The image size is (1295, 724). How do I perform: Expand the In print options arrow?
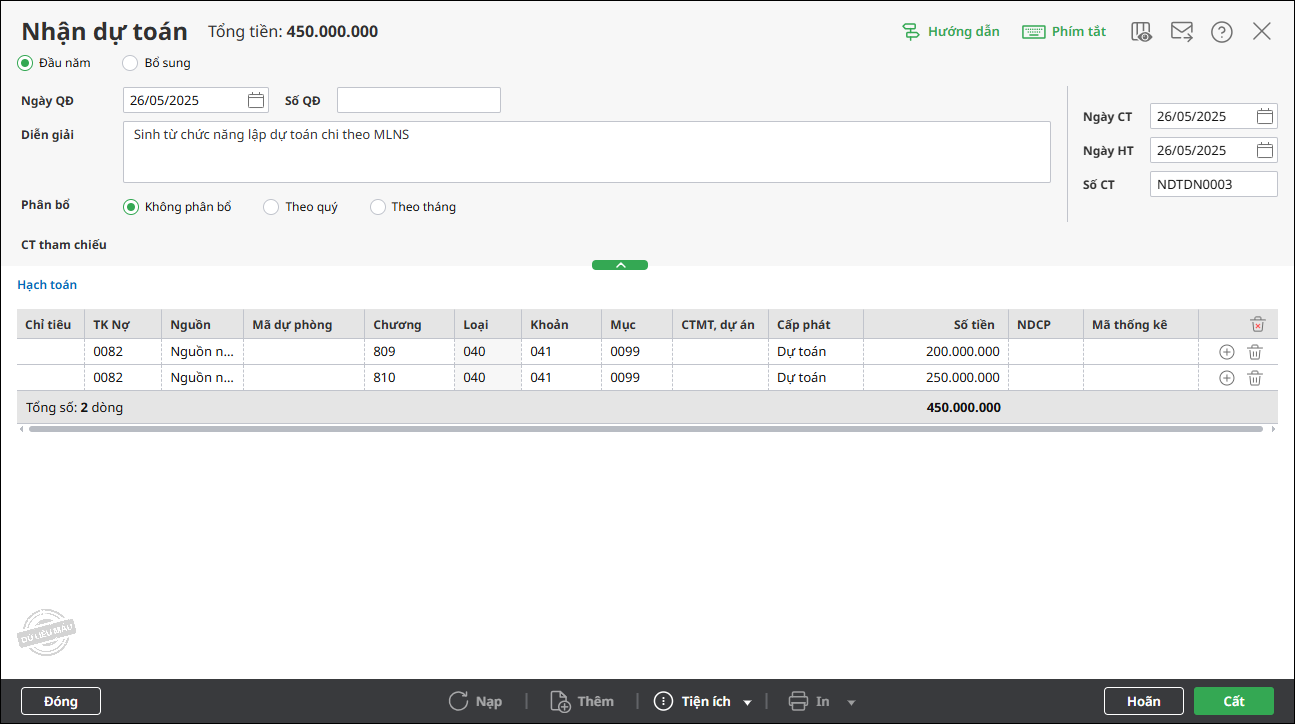[x=852, y=702]
